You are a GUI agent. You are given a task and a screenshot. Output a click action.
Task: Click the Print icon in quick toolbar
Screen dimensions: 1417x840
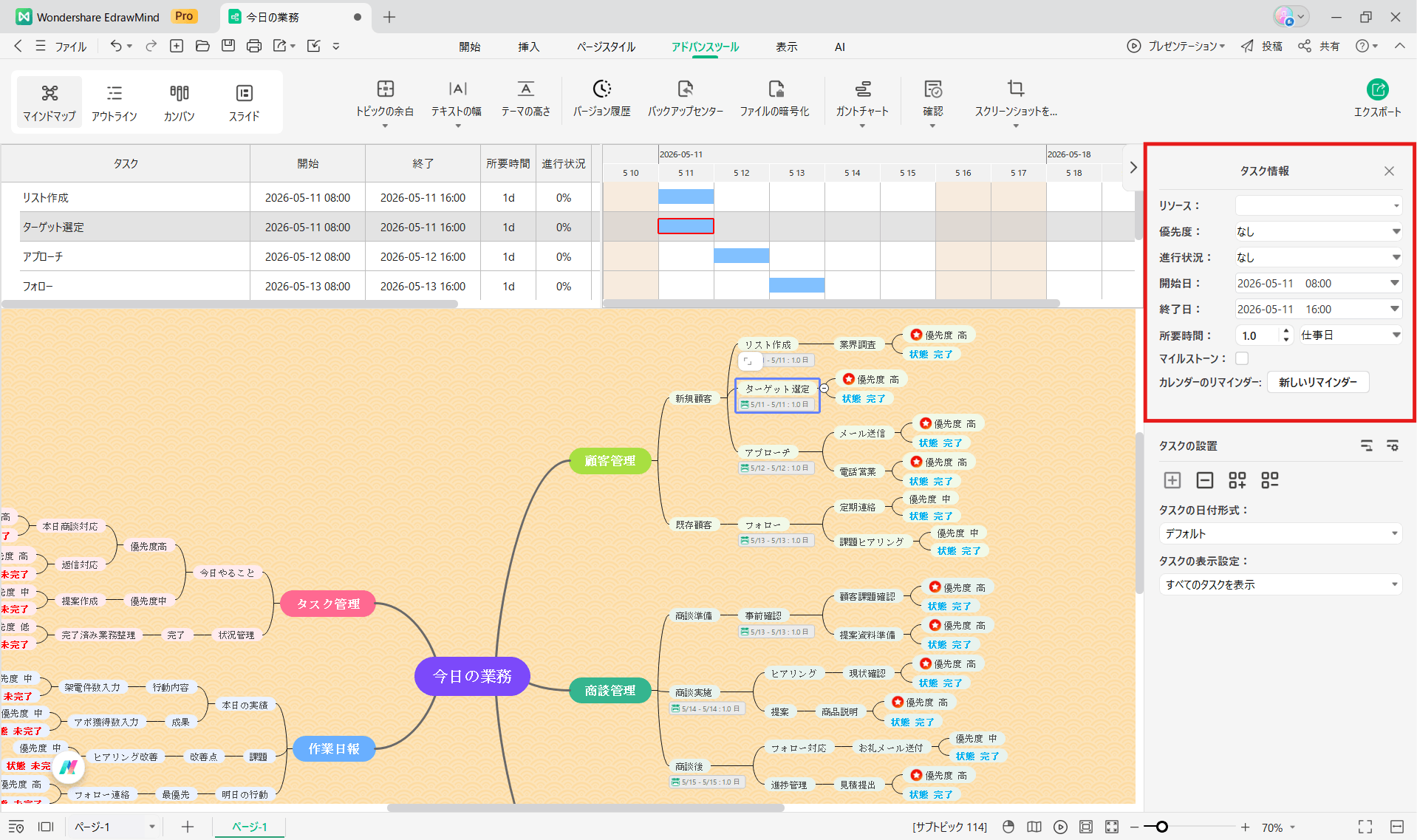[x=254, y=46]
